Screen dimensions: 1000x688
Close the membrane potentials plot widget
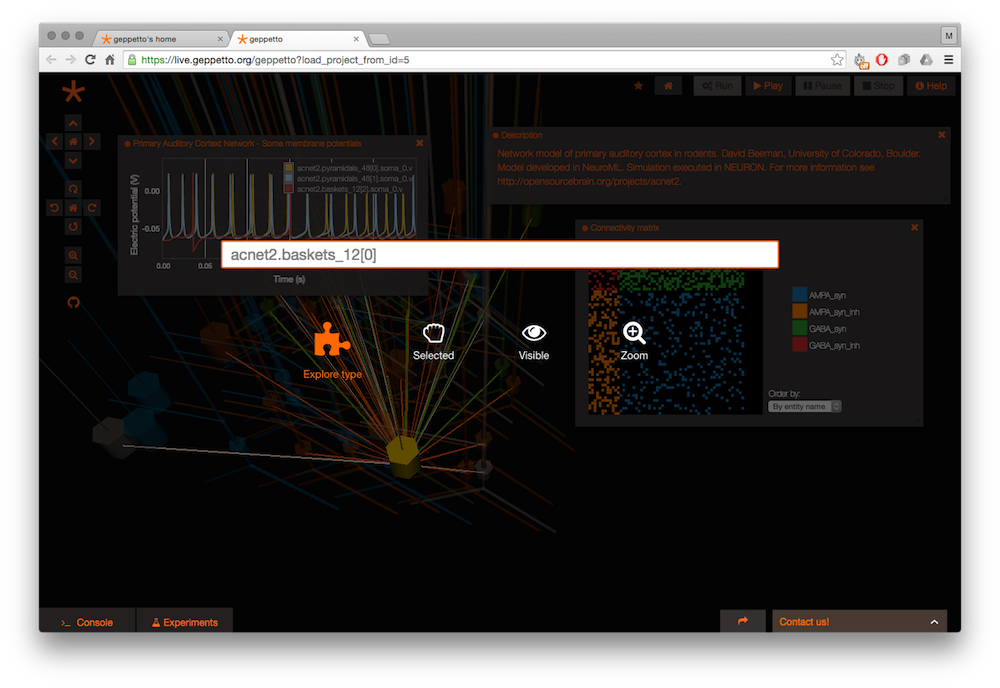[419, 143]
